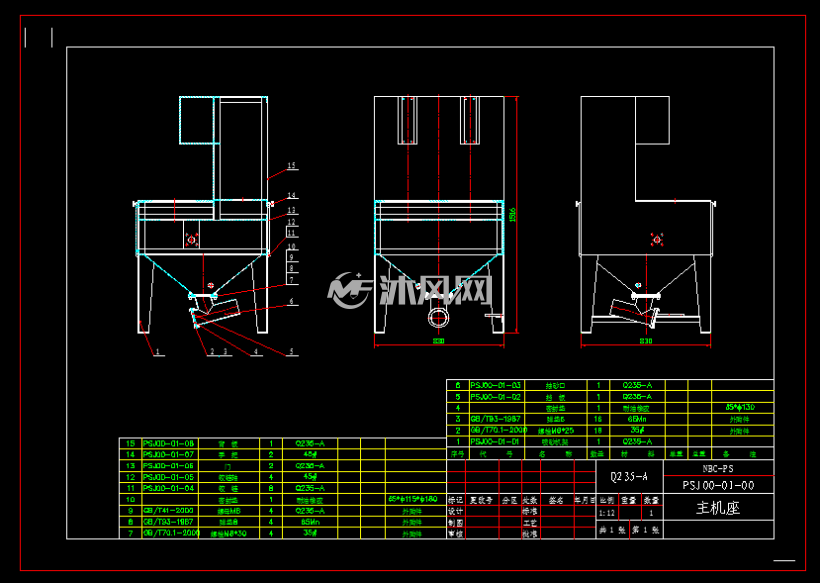Click part code PSJ00-01-06 in parts list

pos(168,466)
